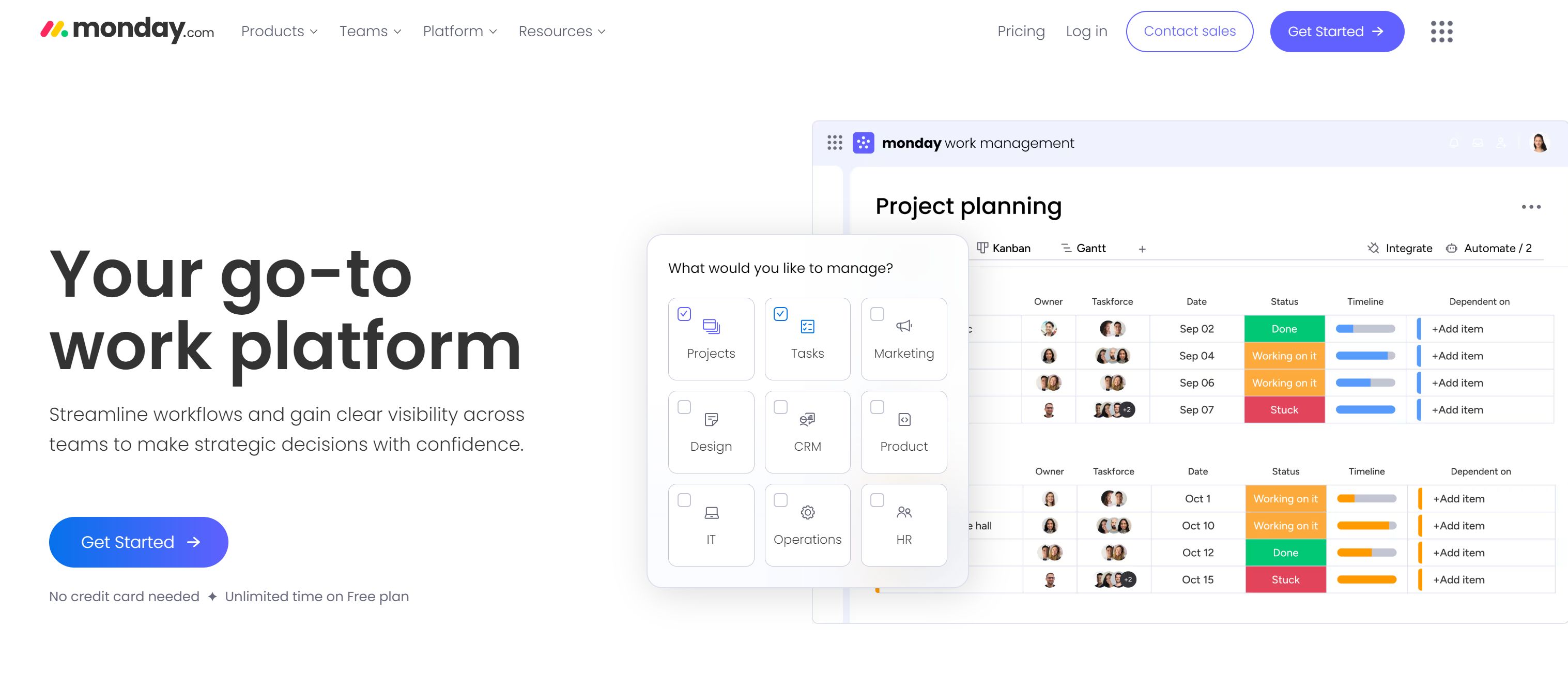Toggle the Projects checkbox selection

pyautogui.click(x=684, y=313)
